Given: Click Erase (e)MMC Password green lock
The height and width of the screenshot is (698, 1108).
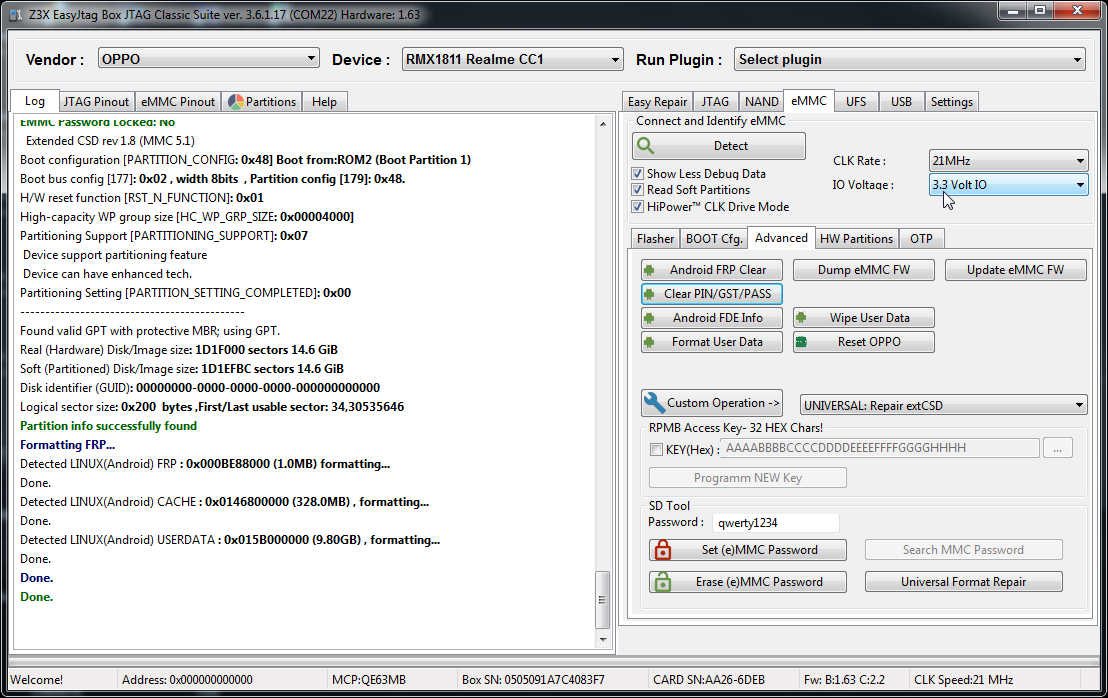Looking at the screenshot, I should pyautogui.click(x=748, y=582).
